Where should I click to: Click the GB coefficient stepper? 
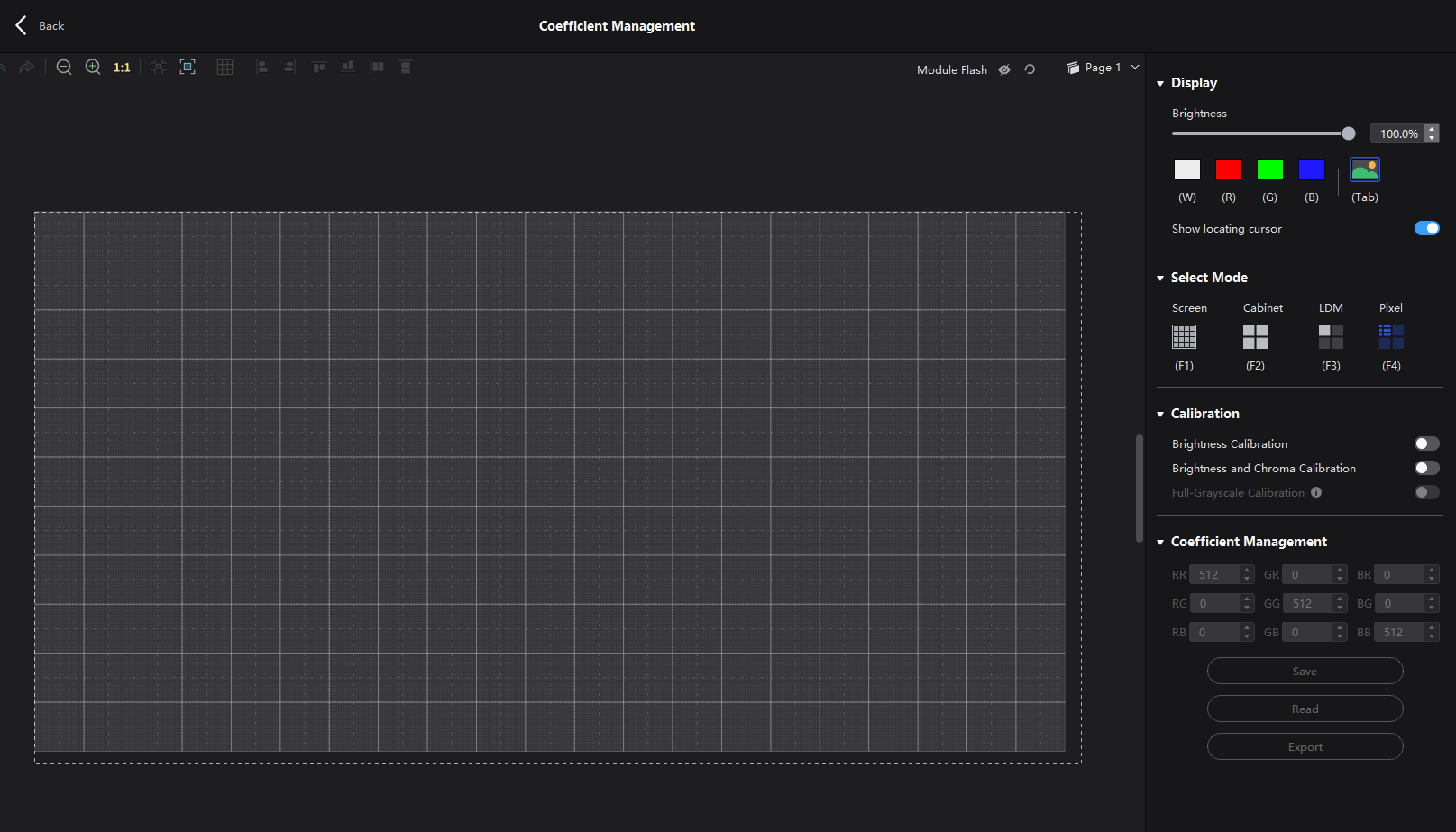[x=1341, y=632]
